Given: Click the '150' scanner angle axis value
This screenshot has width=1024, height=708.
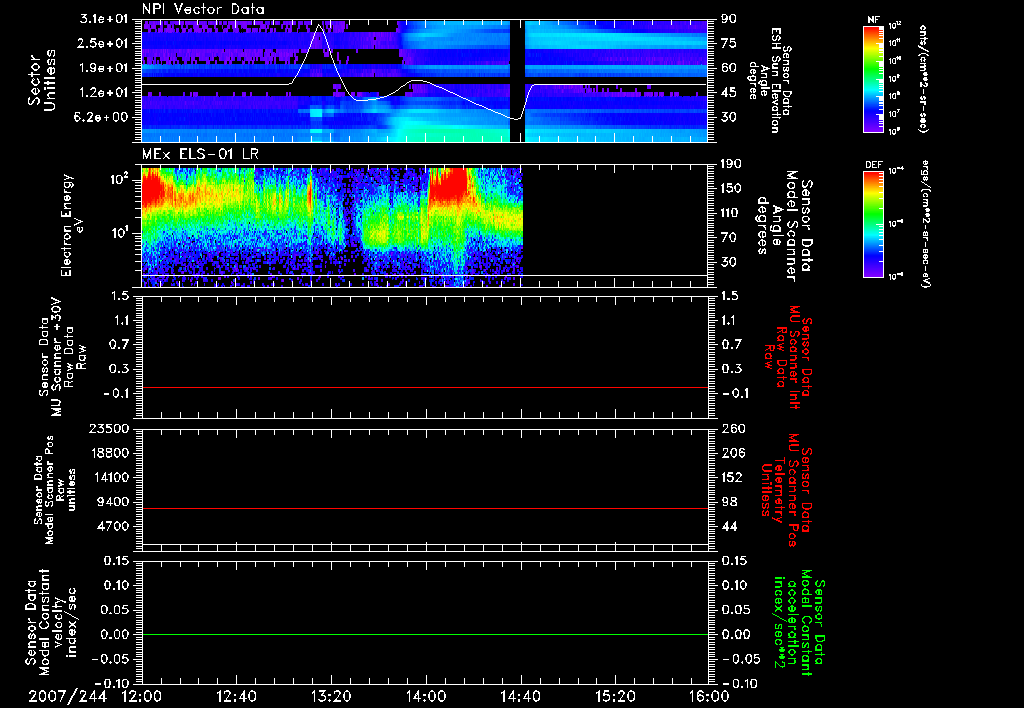Looking at the screenshot, I should pos(731,188).
